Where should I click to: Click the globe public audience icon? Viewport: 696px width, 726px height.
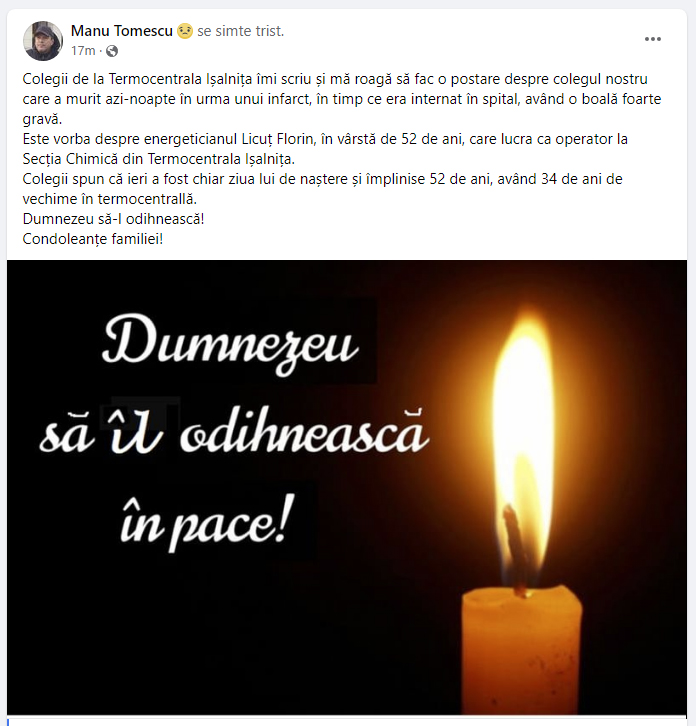coord(112,51)
